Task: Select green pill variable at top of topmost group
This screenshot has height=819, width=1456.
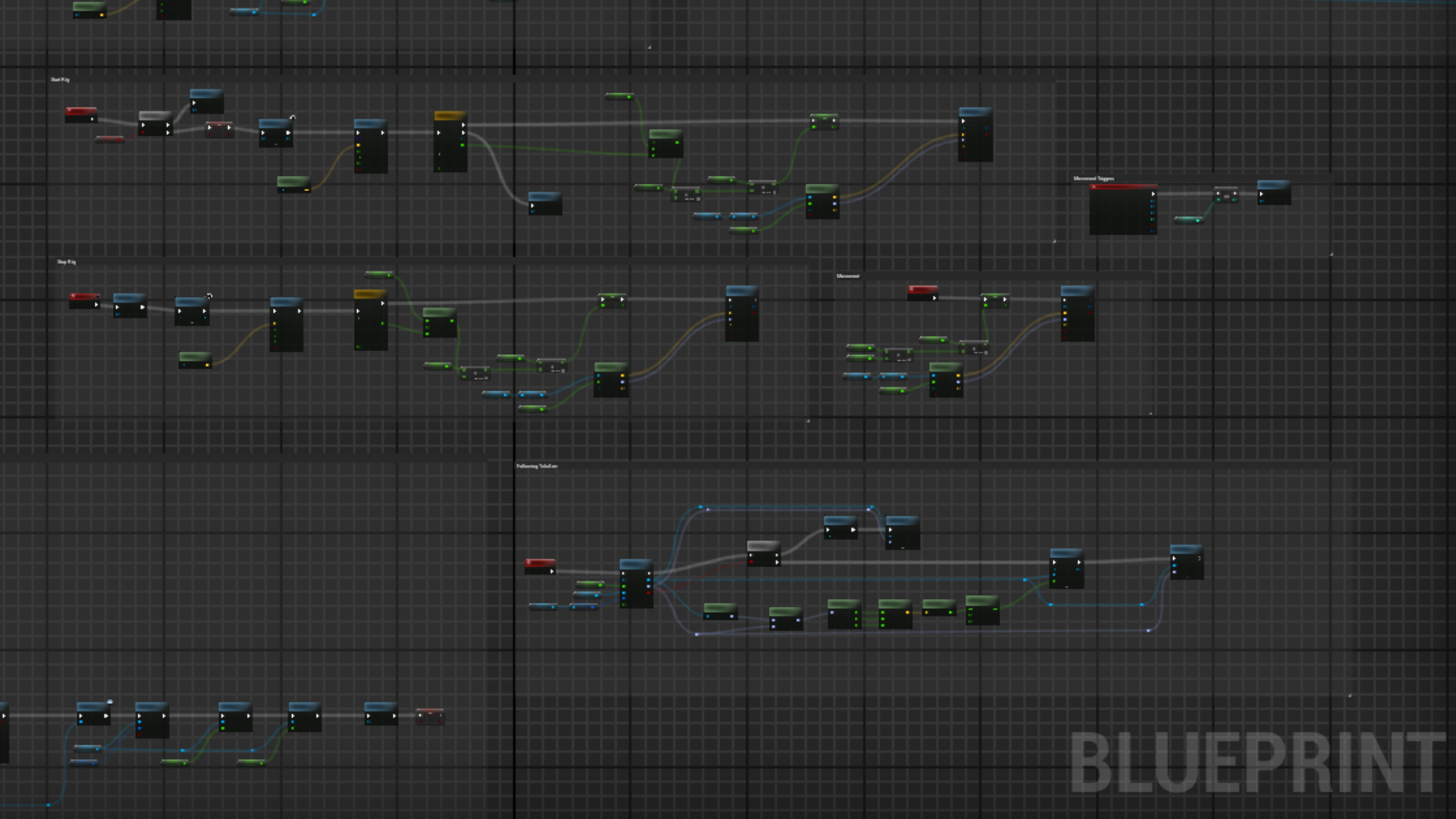Action: pos(620,96)
